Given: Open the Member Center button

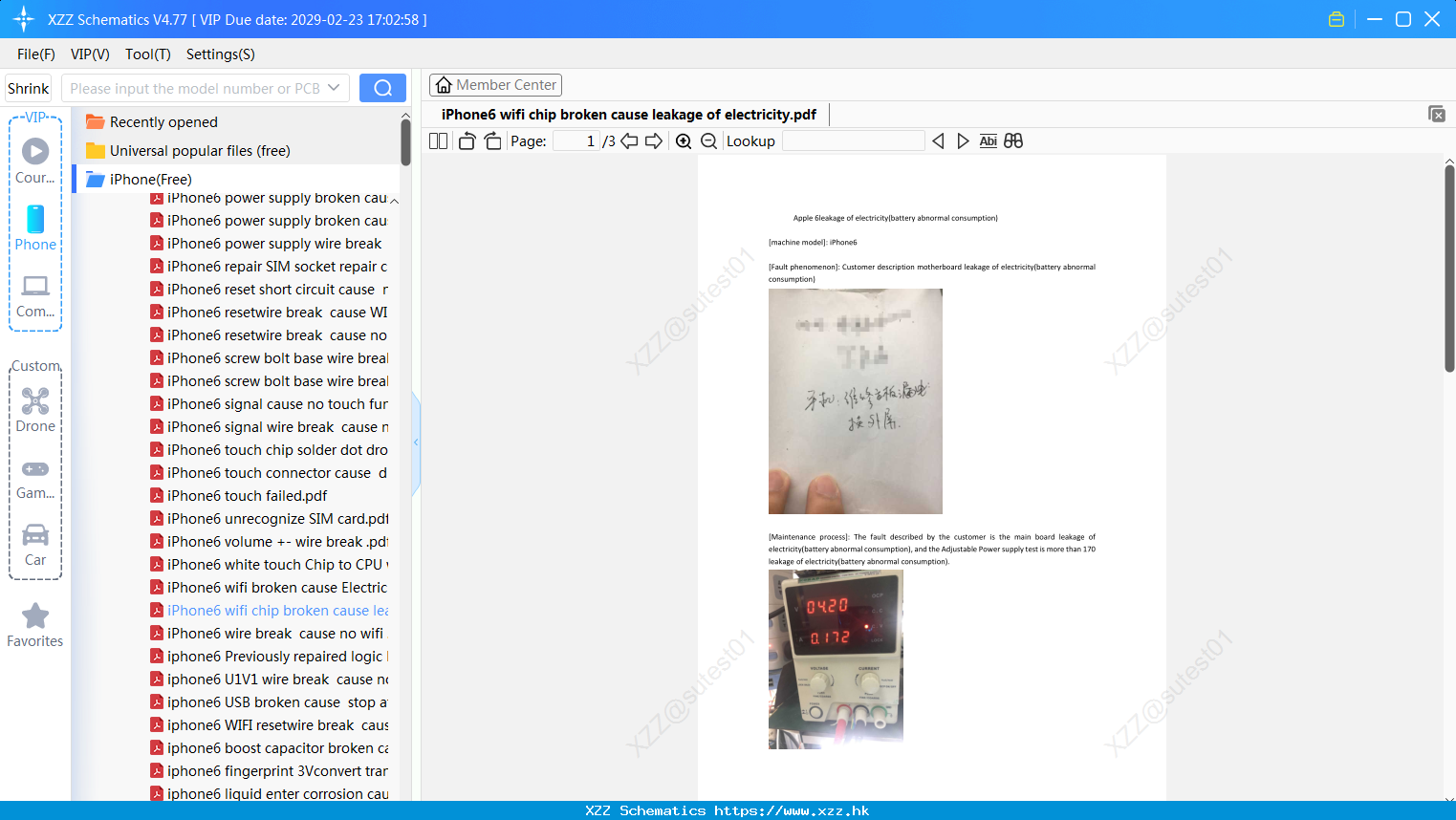Looking at the screenshot, I should [495, 85].
